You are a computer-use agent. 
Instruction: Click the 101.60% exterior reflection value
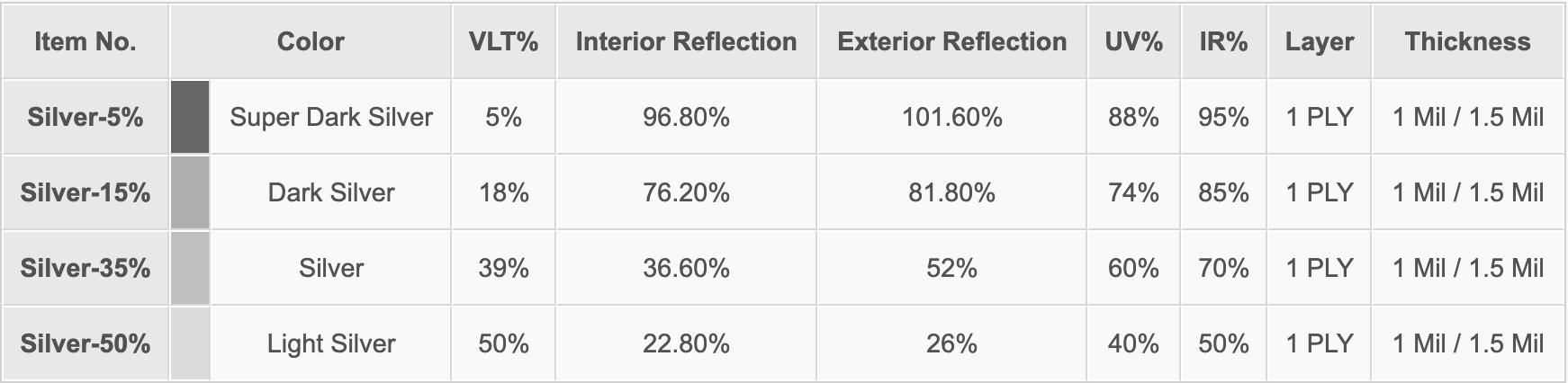(x=951, y=117)
